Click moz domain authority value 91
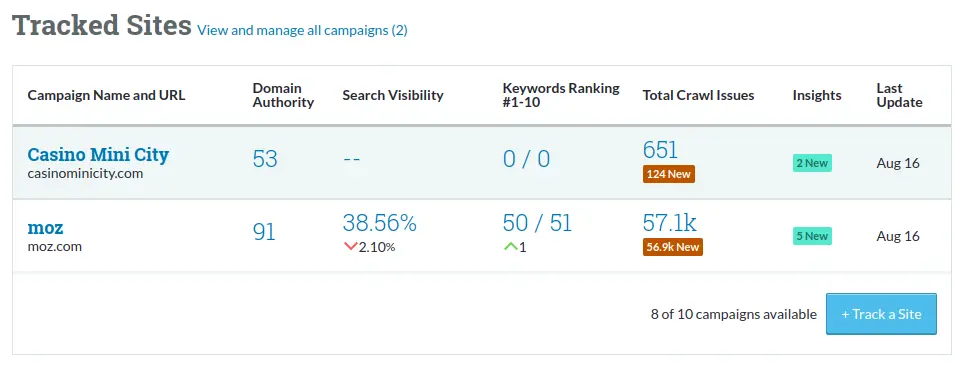The height and width of the screenshot is (367, 955). click(264, 232)
